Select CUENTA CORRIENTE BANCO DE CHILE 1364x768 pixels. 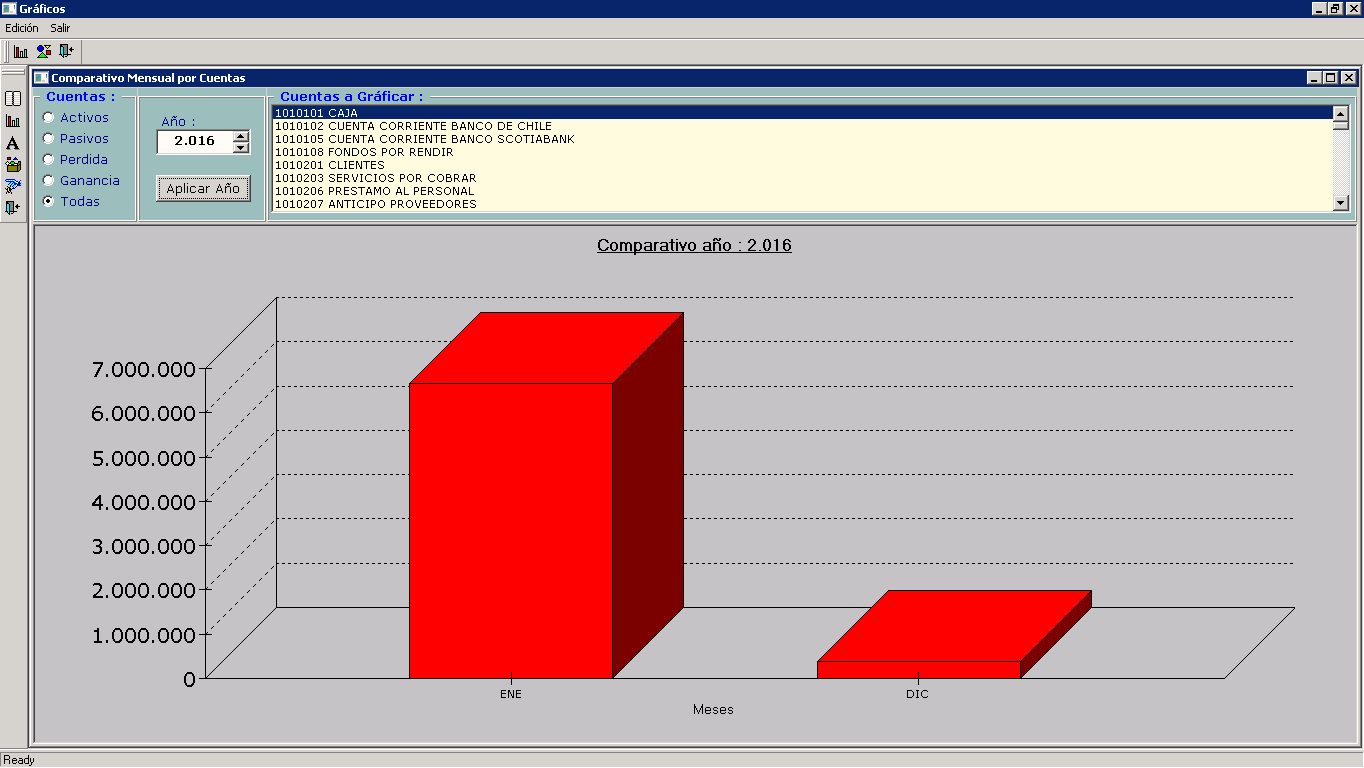pyautogui.click(x=802, y=126)
